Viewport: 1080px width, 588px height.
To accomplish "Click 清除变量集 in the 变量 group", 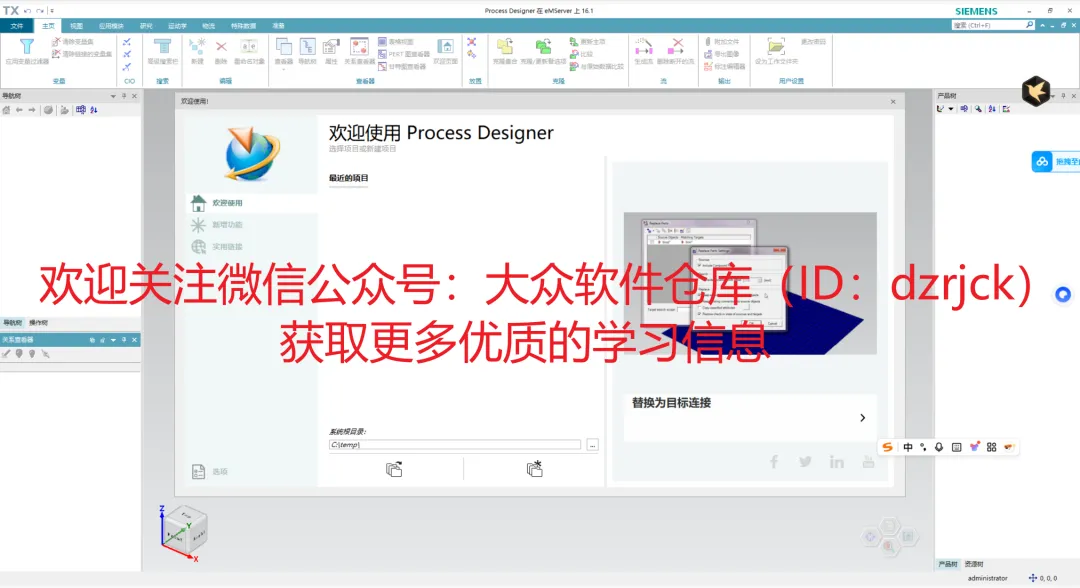I will point(73,41).
